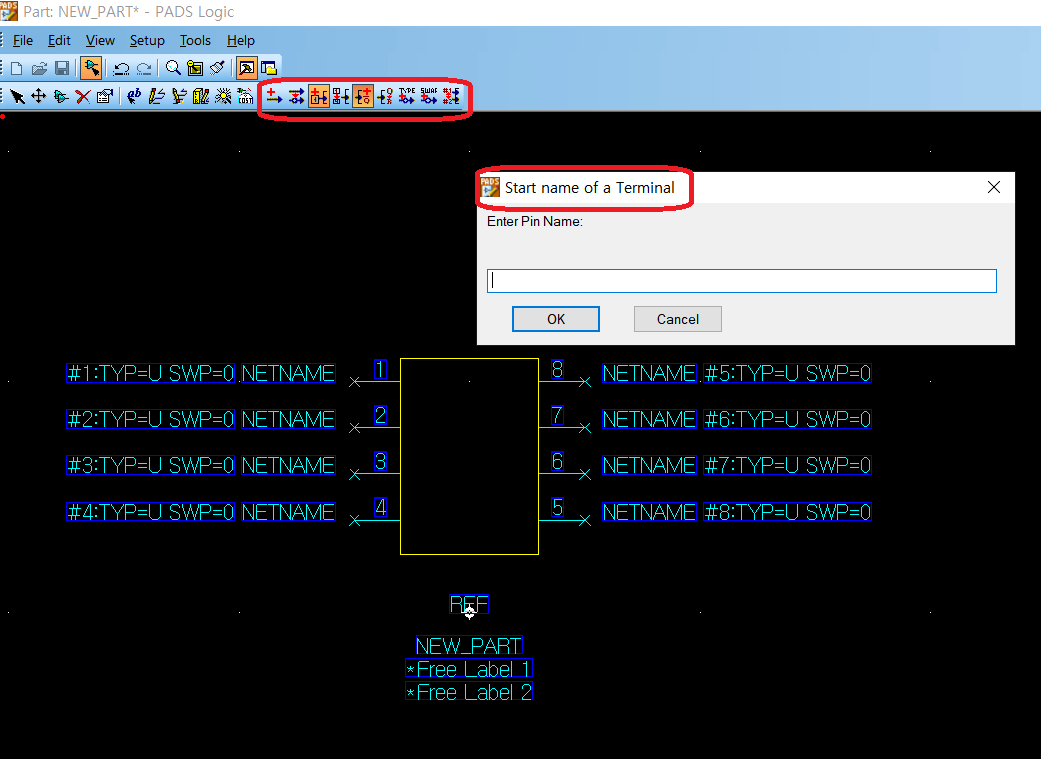Select pin number 4 label
The image size is (1041, 759).
pos(380,507)
